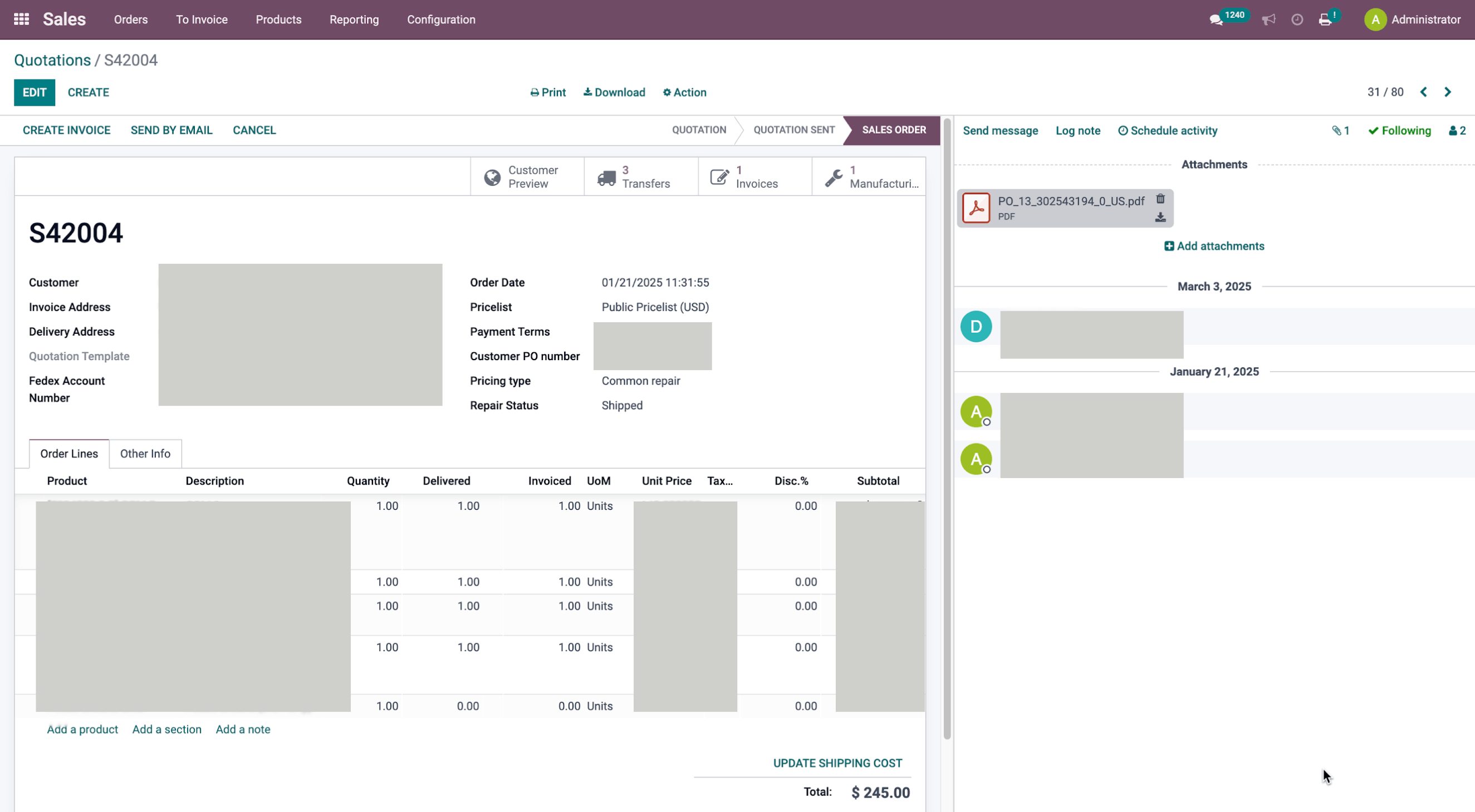Viewport: 1475px width, 812px height.
Task: Download the PDF attachment with the download icon
Action: [1160, 218]
